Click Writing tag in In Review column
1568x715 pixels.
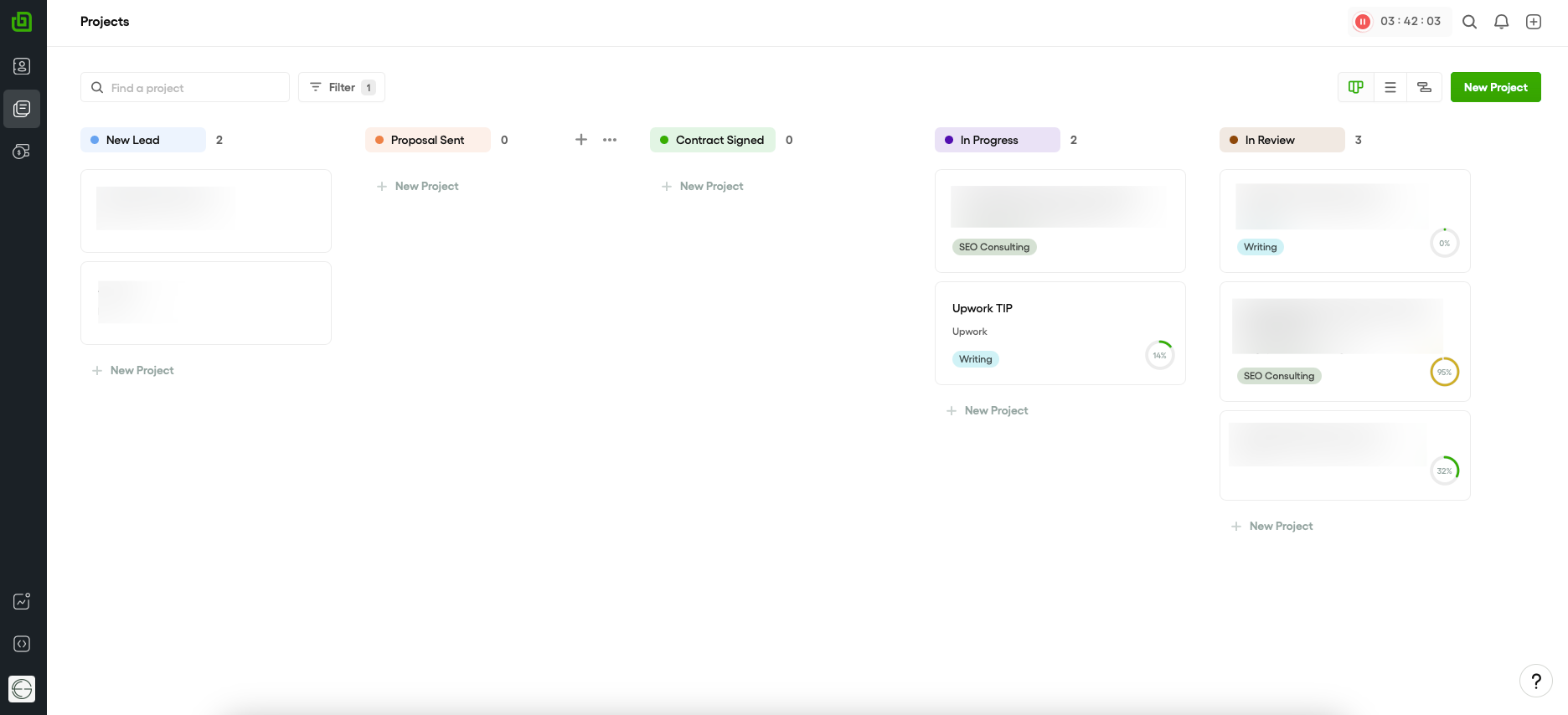[x=1261, y=247]
